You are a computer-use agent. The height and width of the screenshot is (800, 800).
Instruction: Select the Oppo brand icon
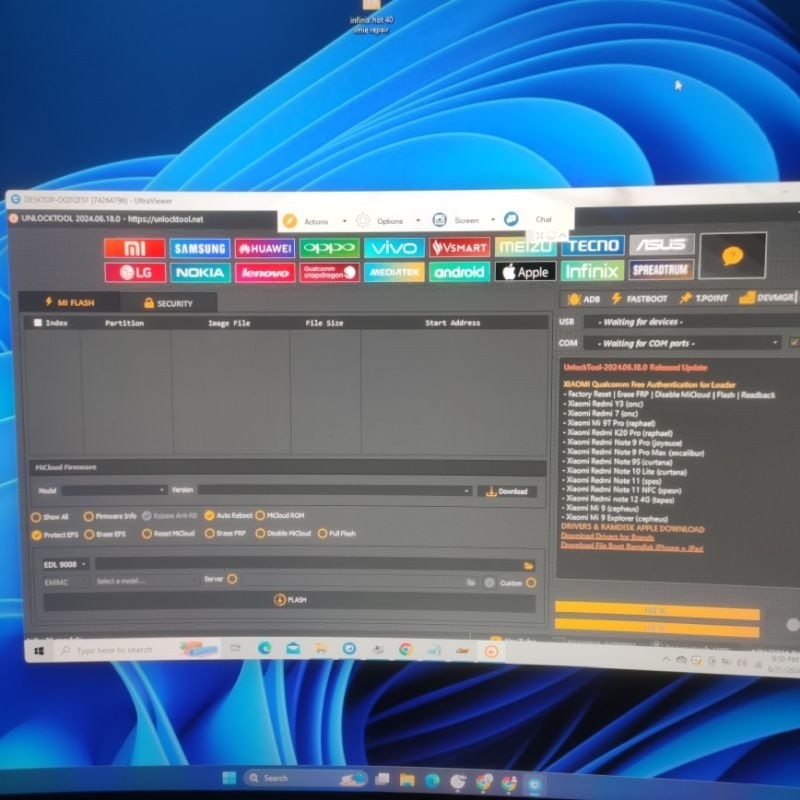(x=330, y=248)
